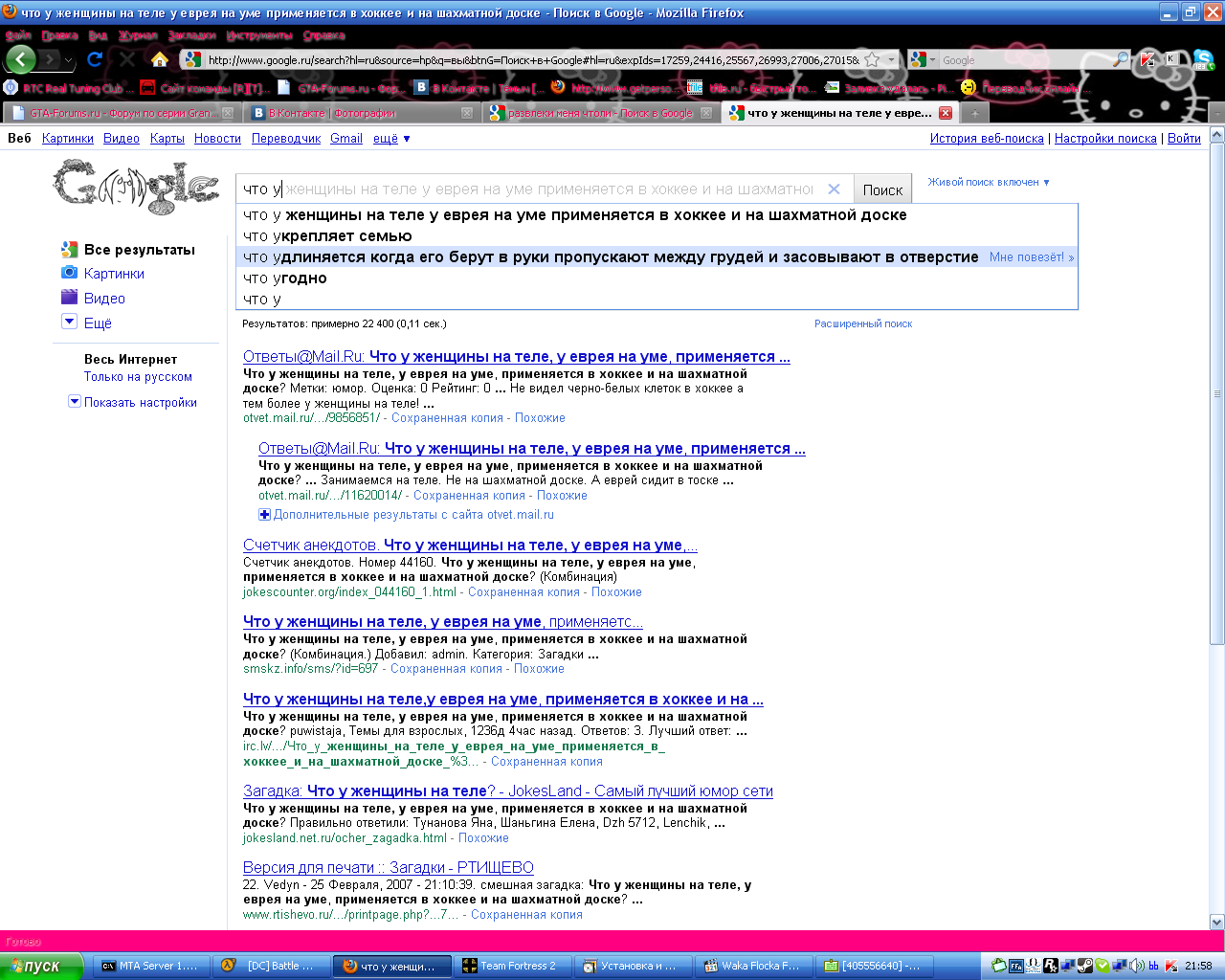Open Gmail link in top bar

pos(346,139)
